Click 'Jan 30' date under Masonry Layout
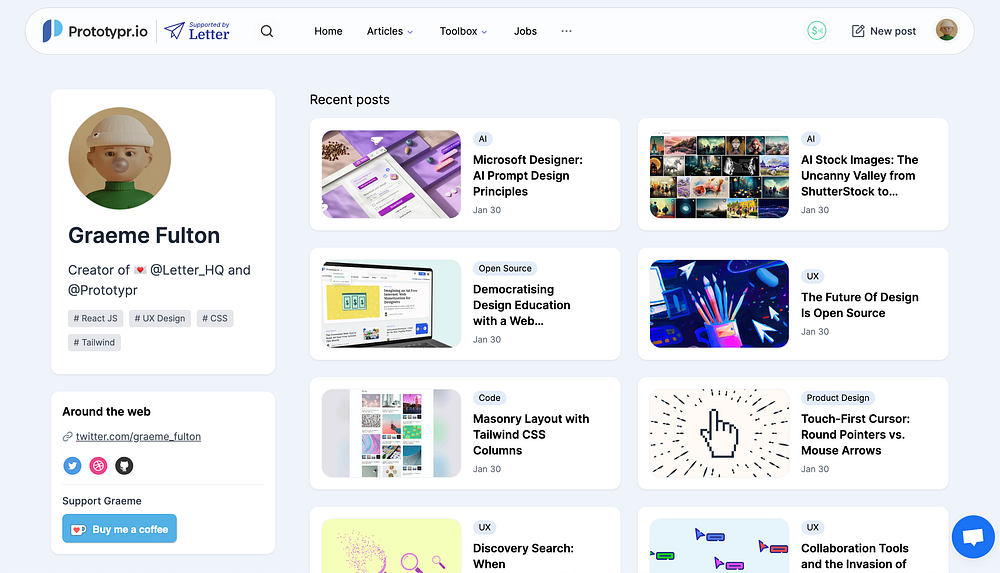 [487, 469]
